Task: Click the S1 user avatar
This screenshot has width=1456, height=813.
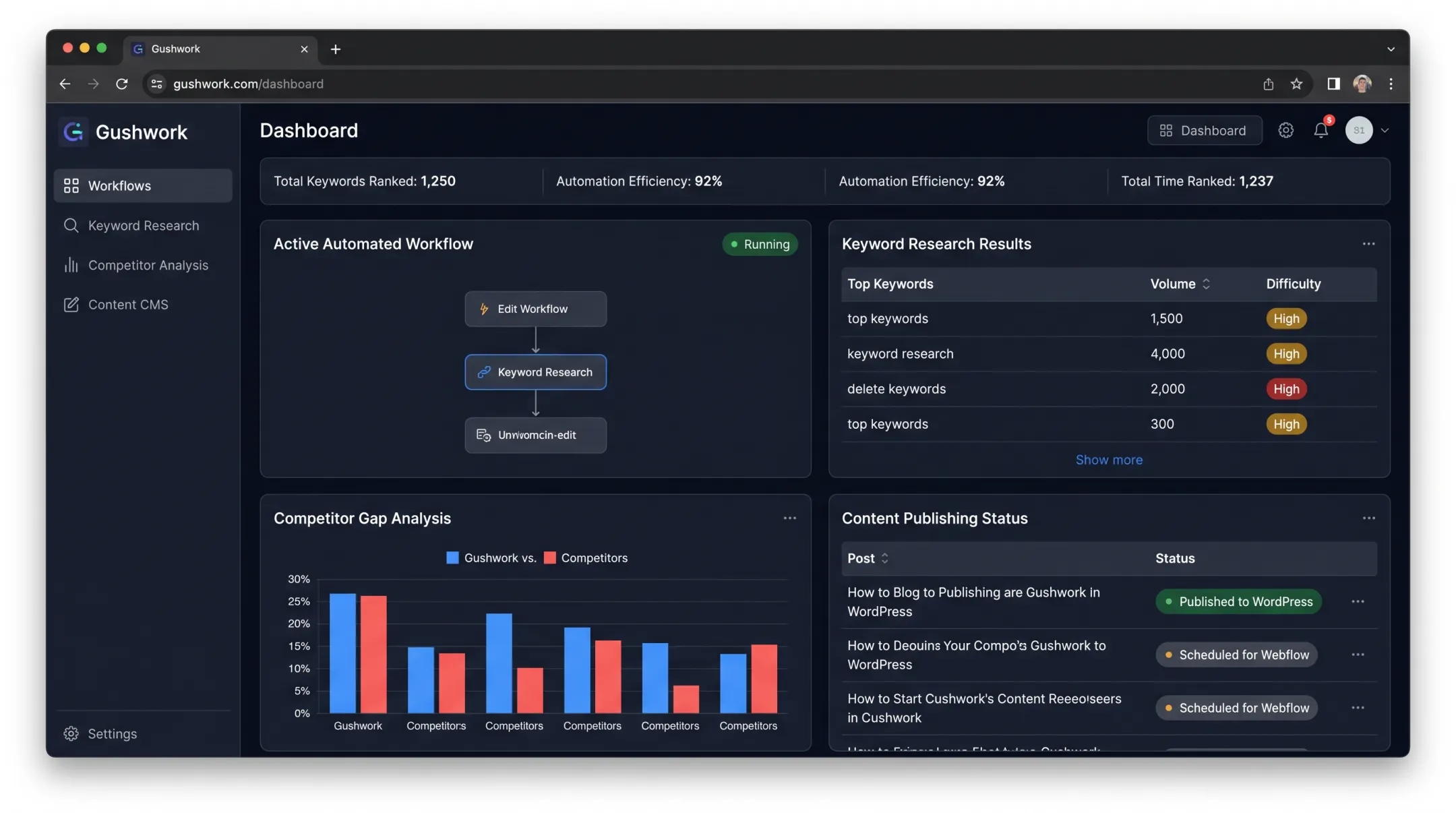Action: click(1359, 130)
